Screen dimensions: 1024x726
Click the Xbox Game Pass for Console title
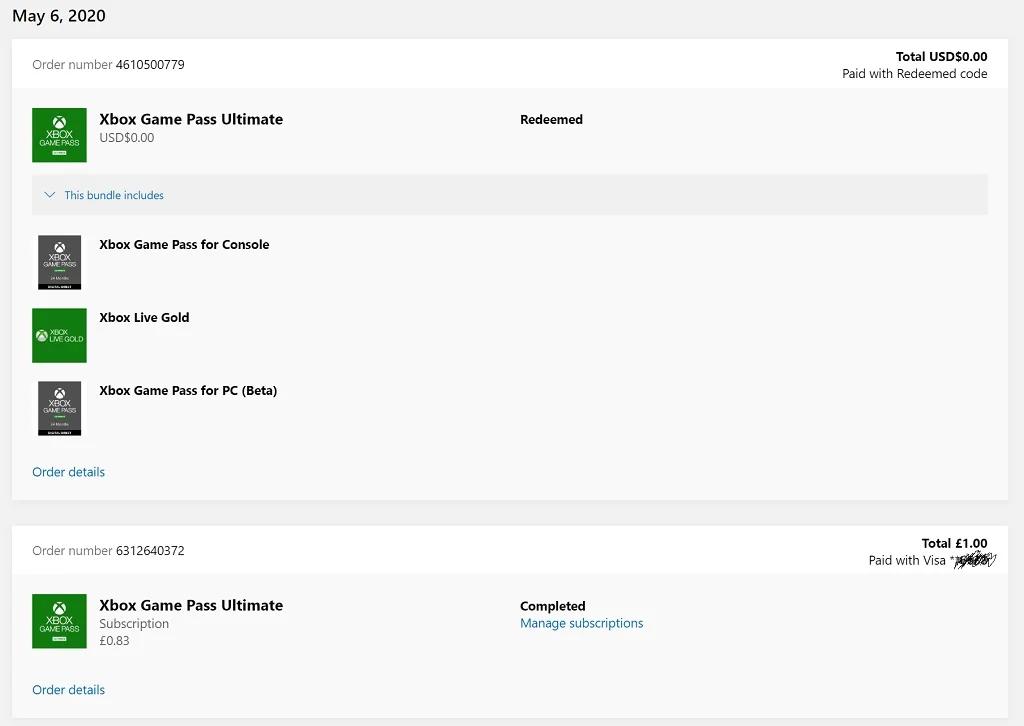(x=184, y=245)
